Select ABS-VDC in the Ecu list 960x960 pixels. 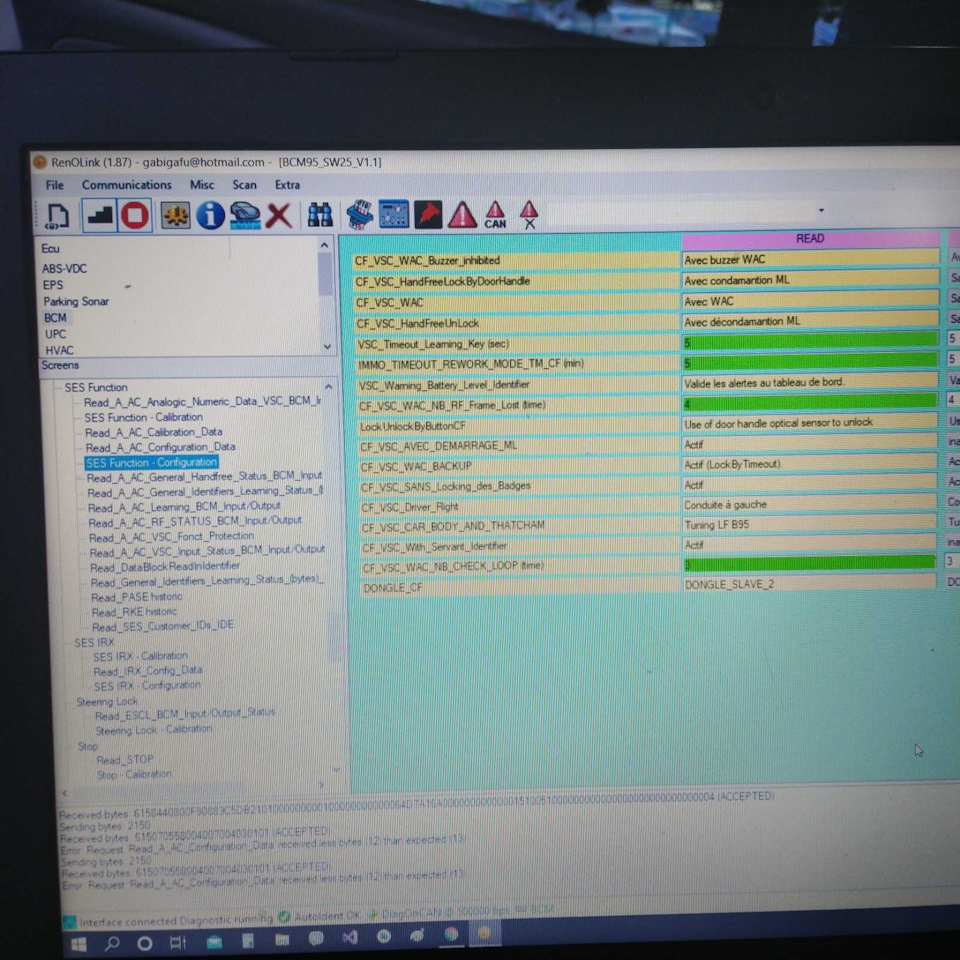point(64,269)
